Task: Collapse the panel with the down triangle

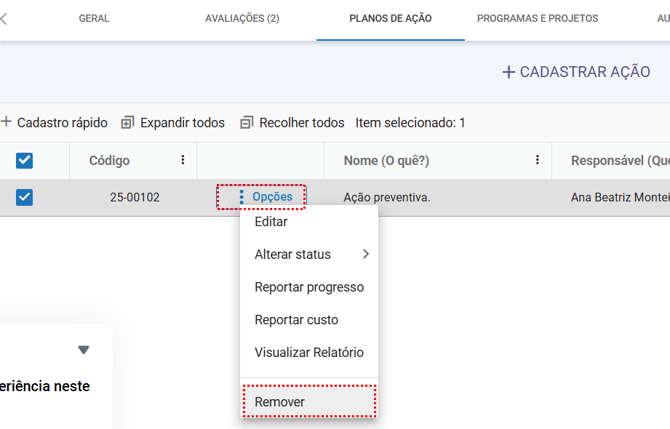Action: coord(84,349)
